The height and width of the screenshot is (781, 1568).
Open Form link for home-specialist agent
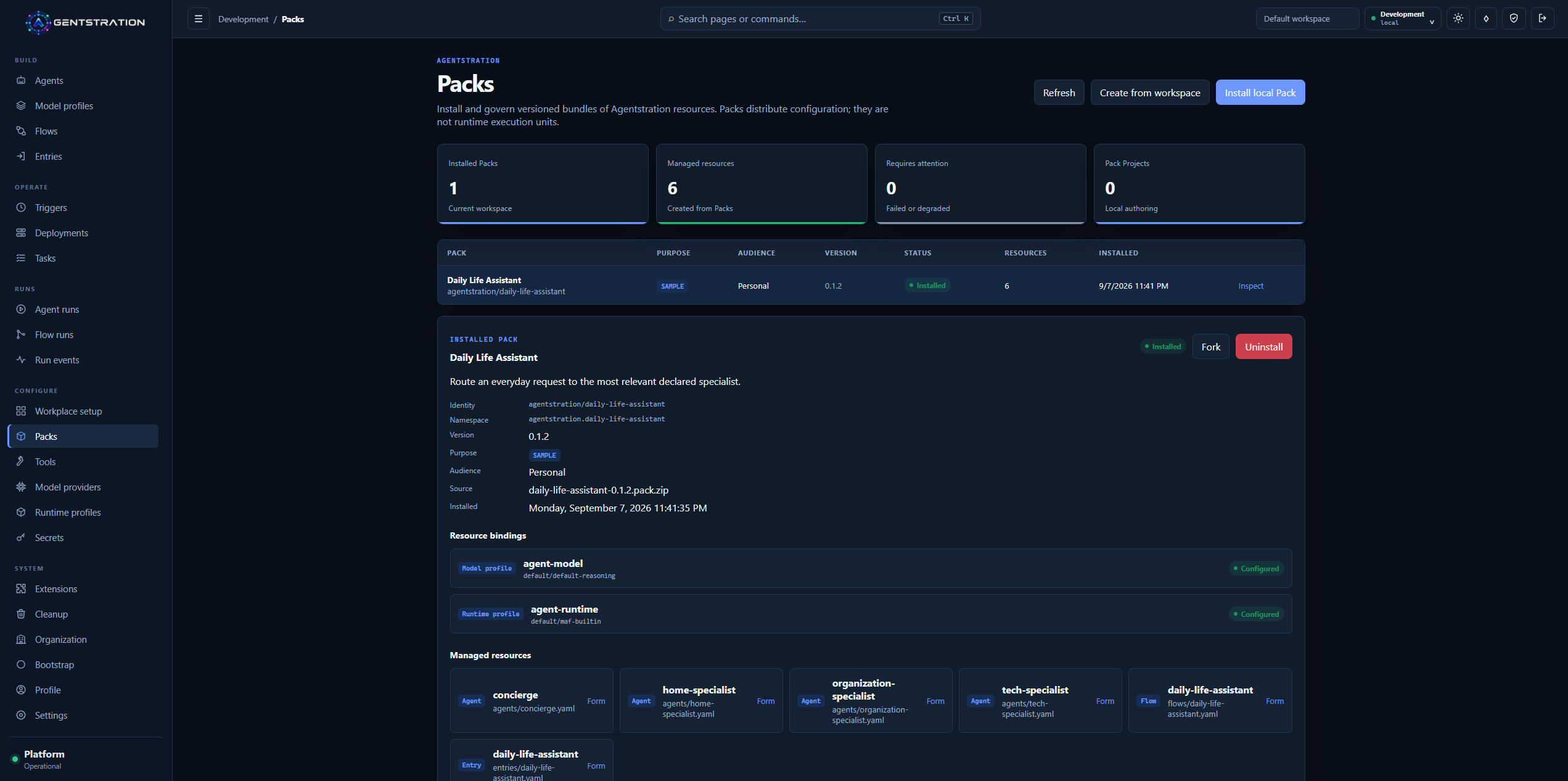click(765, 701)
